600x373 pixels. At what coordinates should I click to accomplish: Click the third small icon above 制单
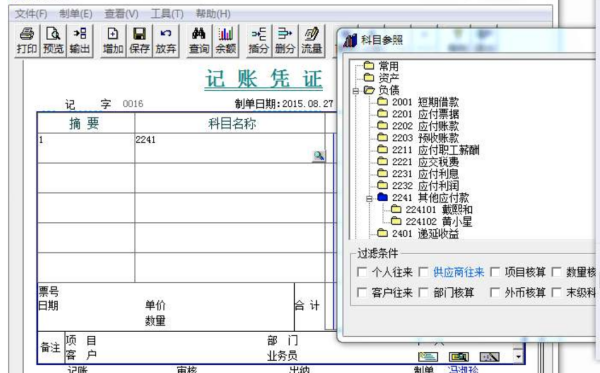point(489,357)
